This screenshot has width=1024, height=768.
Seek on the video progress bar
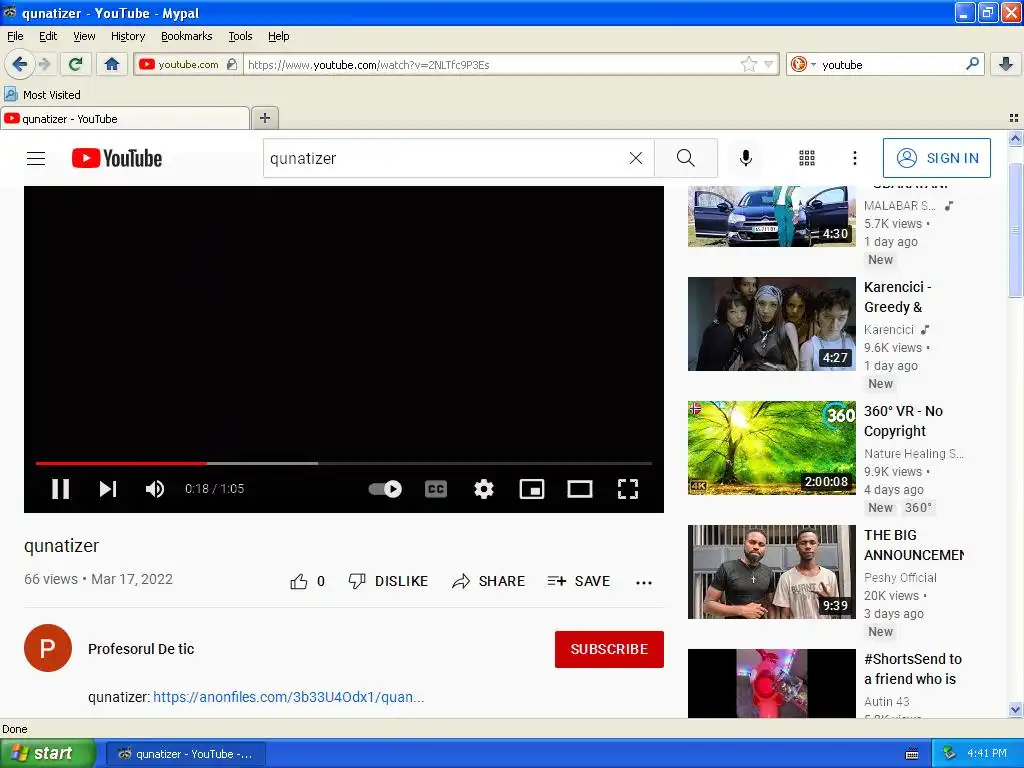pyautogui.click(x=344, y=463)
